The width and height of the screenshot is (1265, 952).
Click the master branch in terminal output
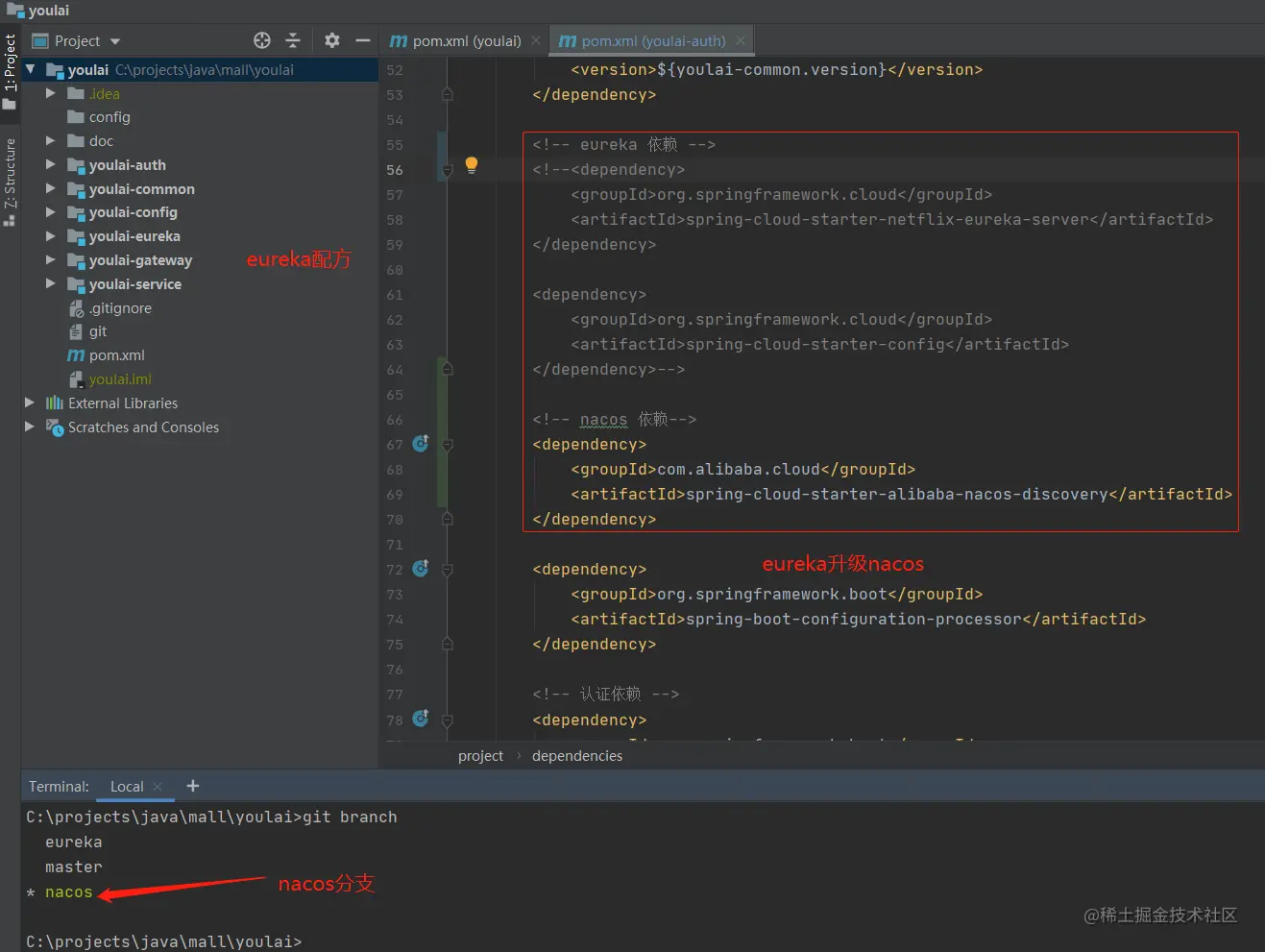tap(73, 867)
